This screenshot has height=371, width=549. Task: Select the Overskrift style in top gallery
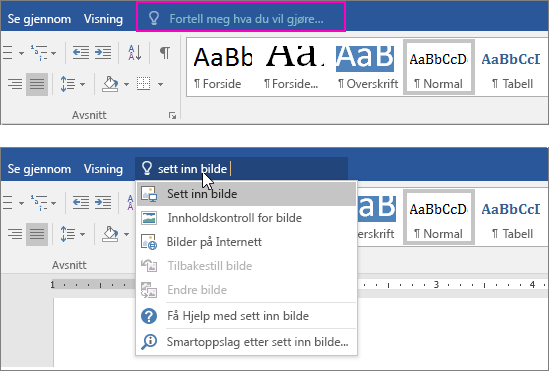pos(367,67)
